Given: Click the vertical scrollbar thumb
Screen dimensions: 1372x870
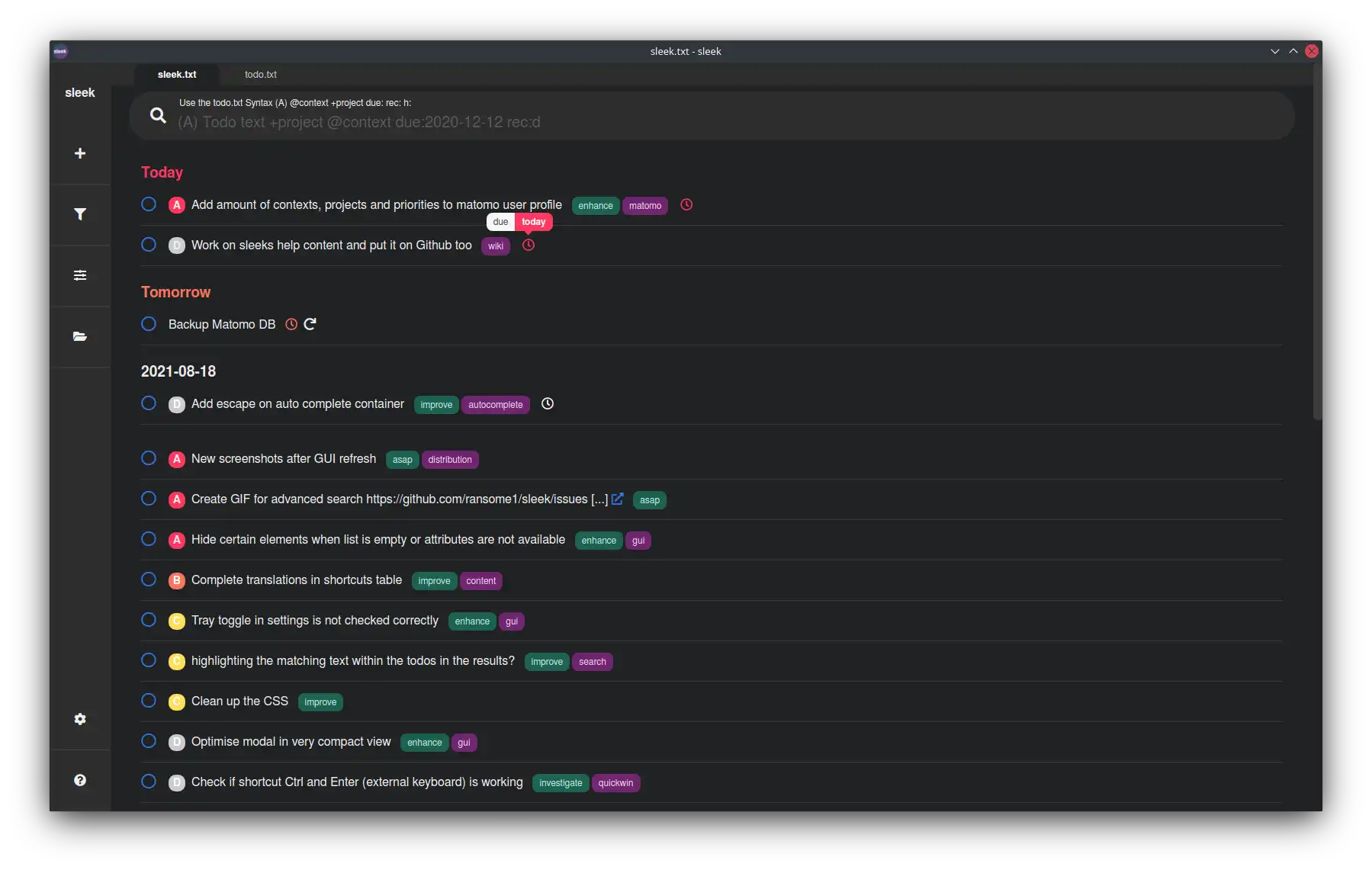Looking at the screenshot, I should (1317, 240).
